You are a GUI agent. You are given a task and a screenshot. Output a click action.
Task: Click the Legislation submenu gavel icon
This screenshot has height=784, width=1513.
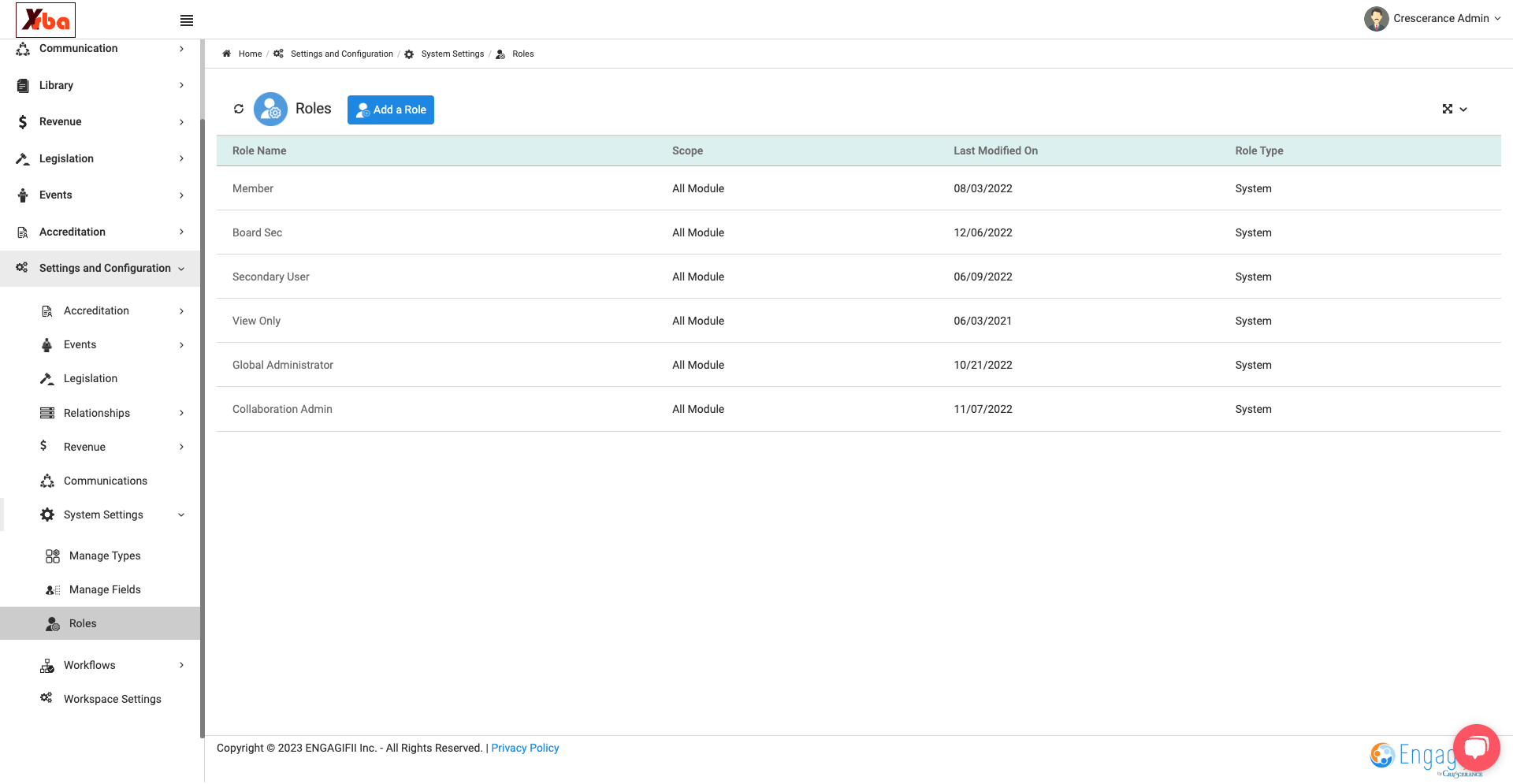[x=47, y=379]
